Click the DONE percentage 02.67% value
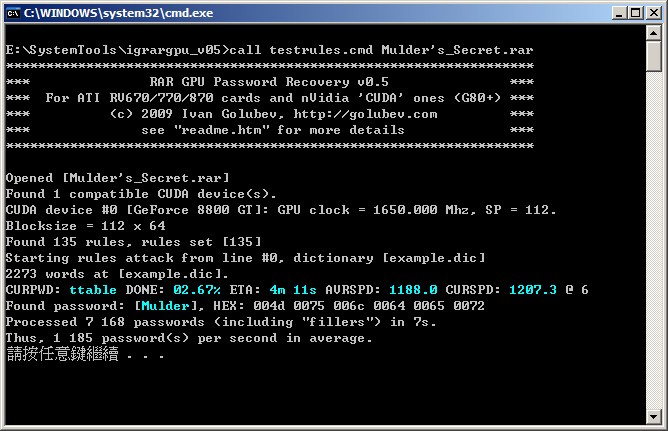The height and width of the screenshot is (431, 668). coord(197,290)
